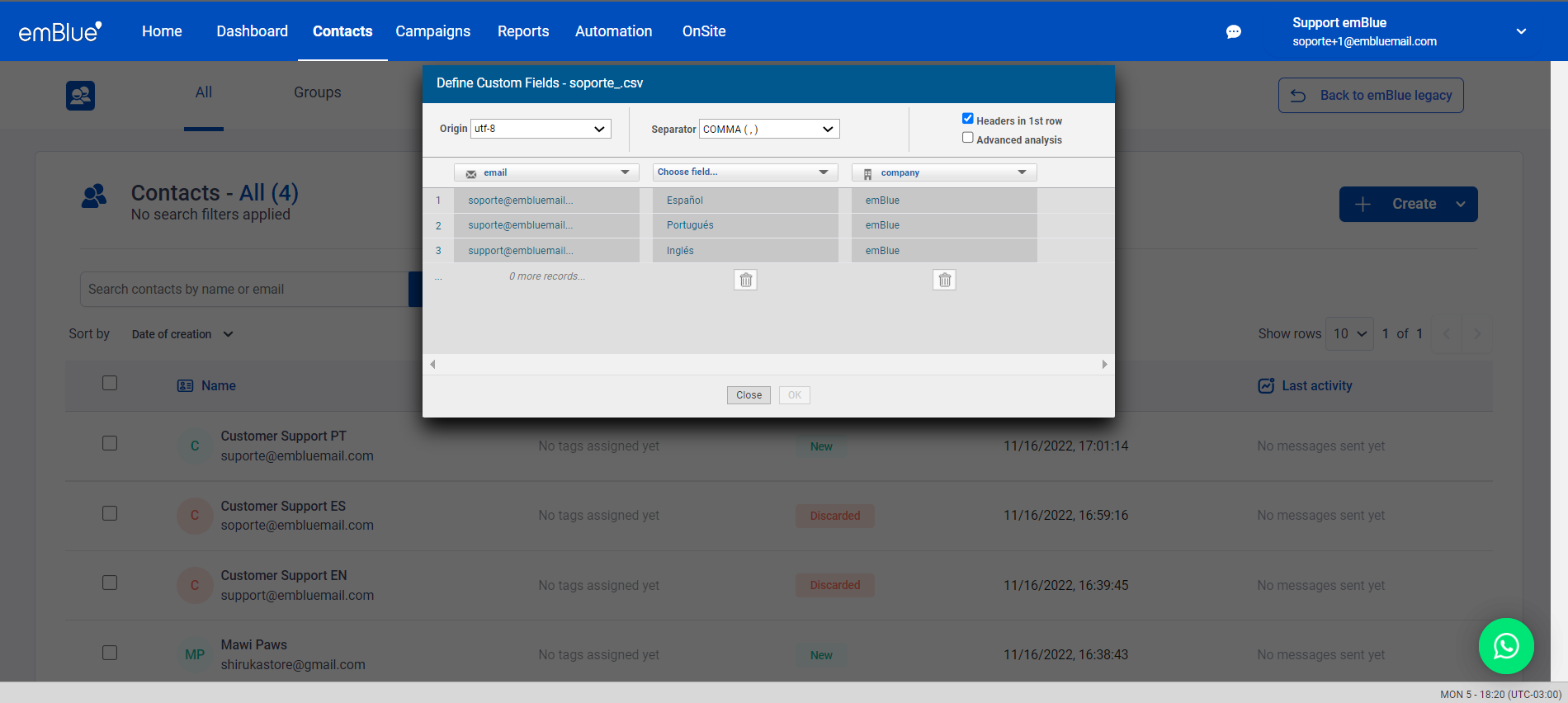This screenshot has height=703, width=1568.
Task: Open the Choose field column dropdown
Action: pos(744,172)
